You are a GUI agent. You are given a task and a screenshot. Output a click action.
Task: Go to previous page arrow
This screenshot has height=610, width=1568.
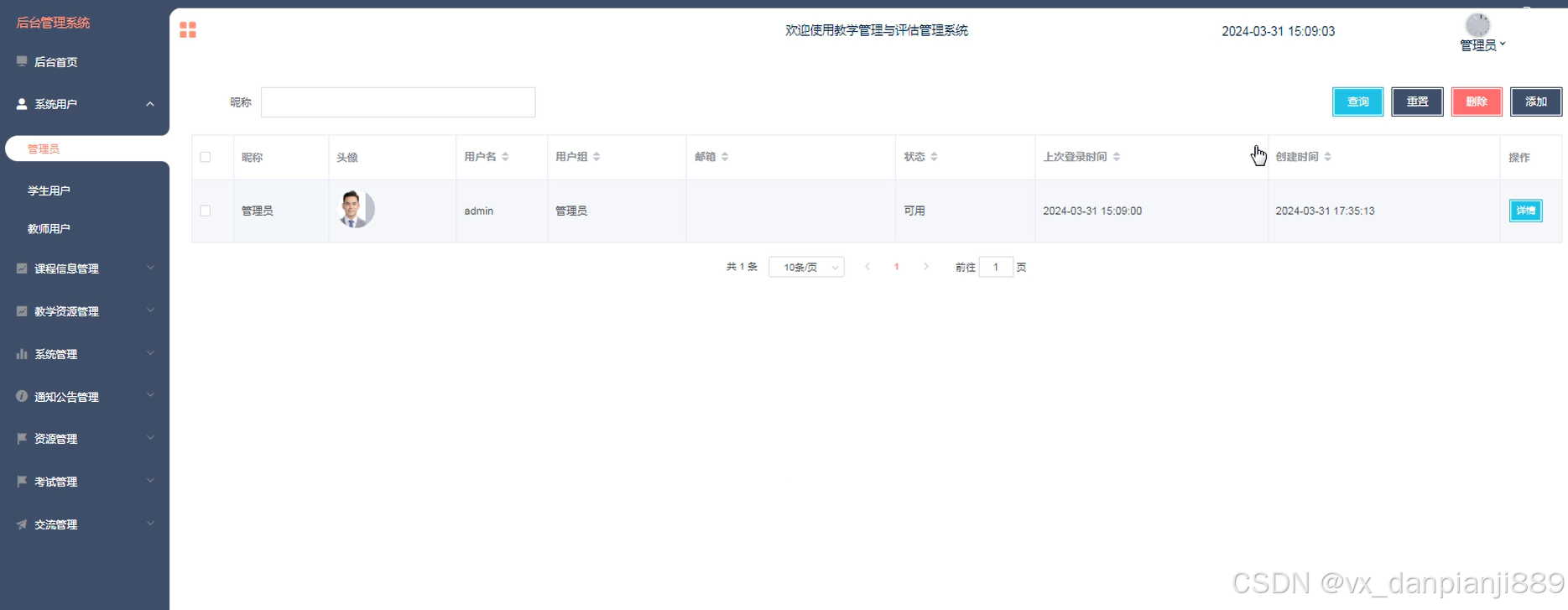pos(867,267)
